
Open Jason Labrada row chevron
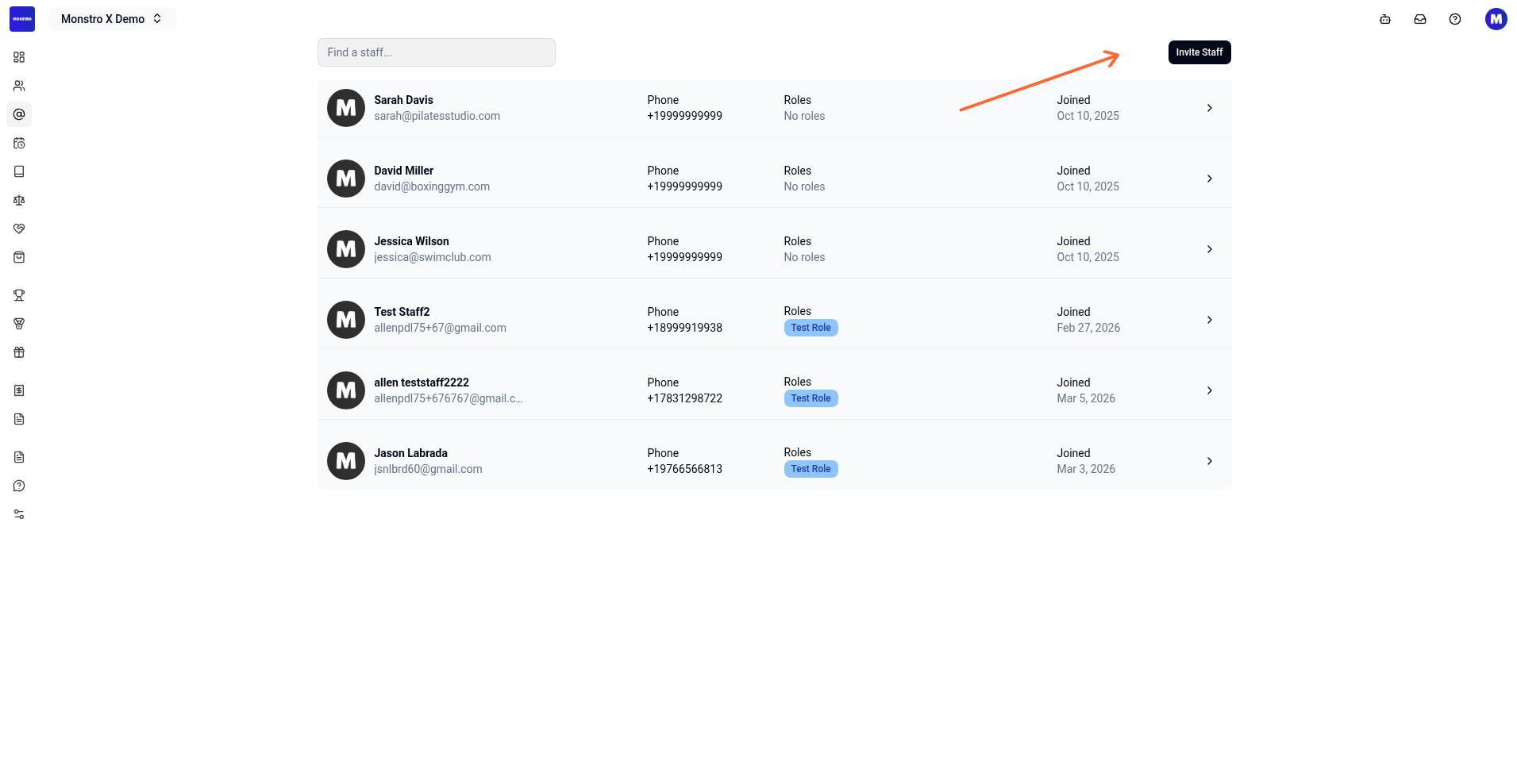1210,461
